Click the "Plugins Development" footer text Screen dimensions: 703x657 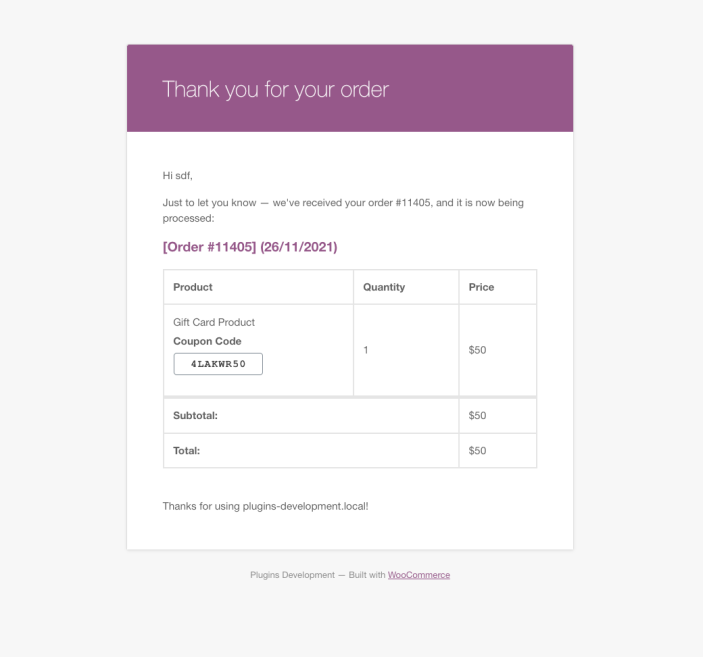(291, 575)
